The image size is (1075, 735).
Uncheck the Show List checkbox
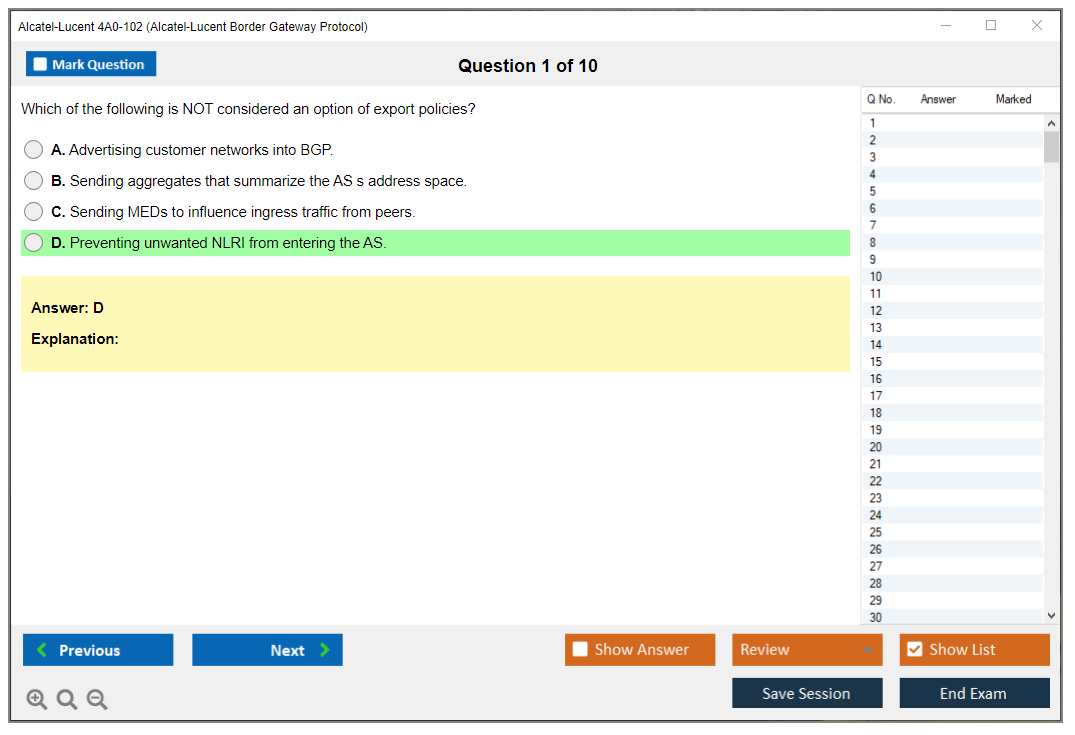(914, 650)
